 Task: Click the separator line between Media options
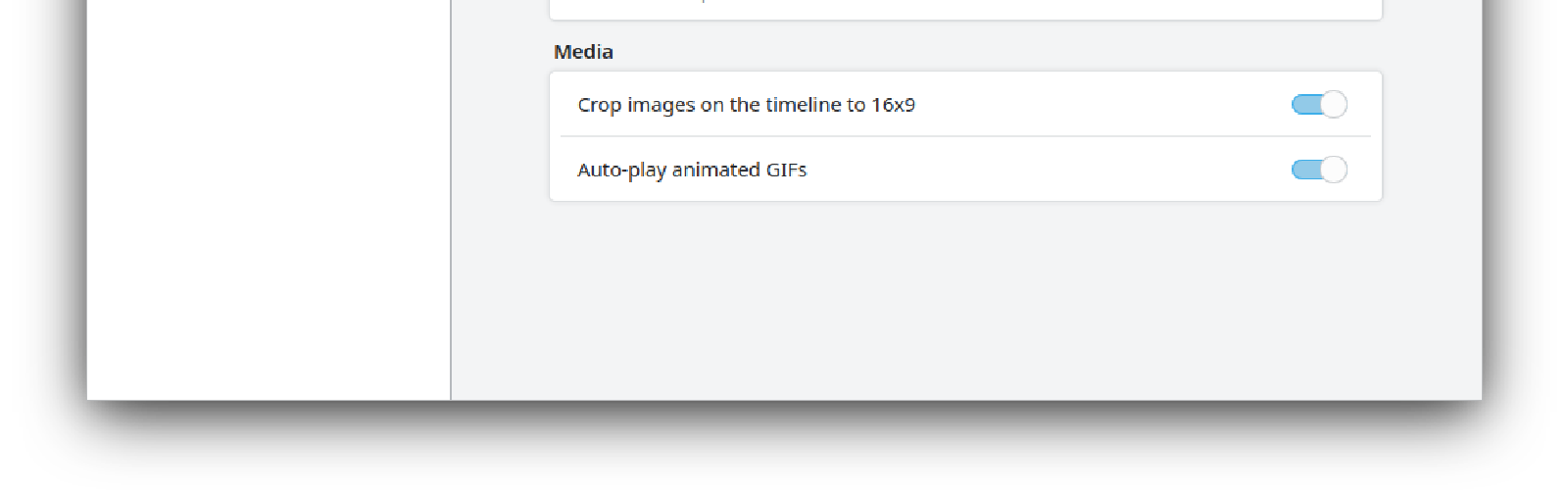(965, 136)
